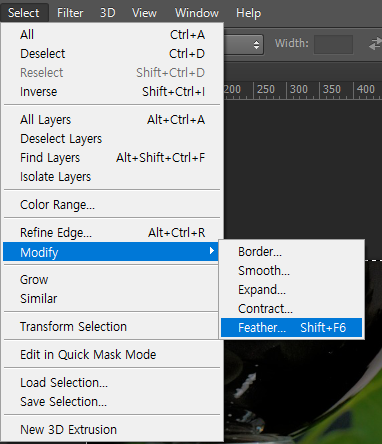
Task: Open the Select menu
Action: point(24,13)
